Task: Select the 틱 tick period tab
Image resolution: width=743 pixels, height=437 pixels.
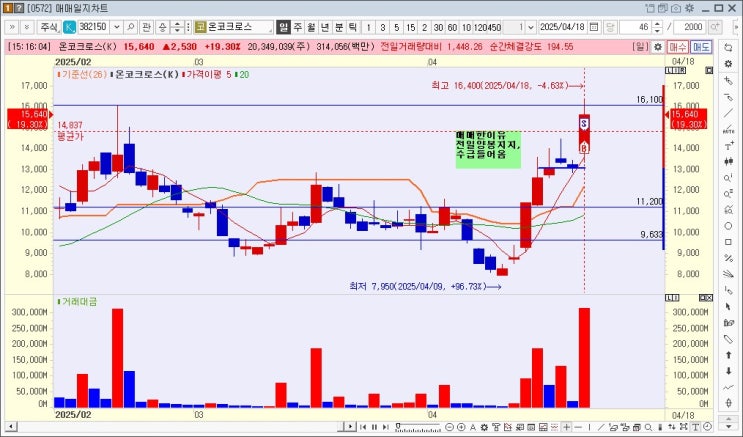Action: 353,27
